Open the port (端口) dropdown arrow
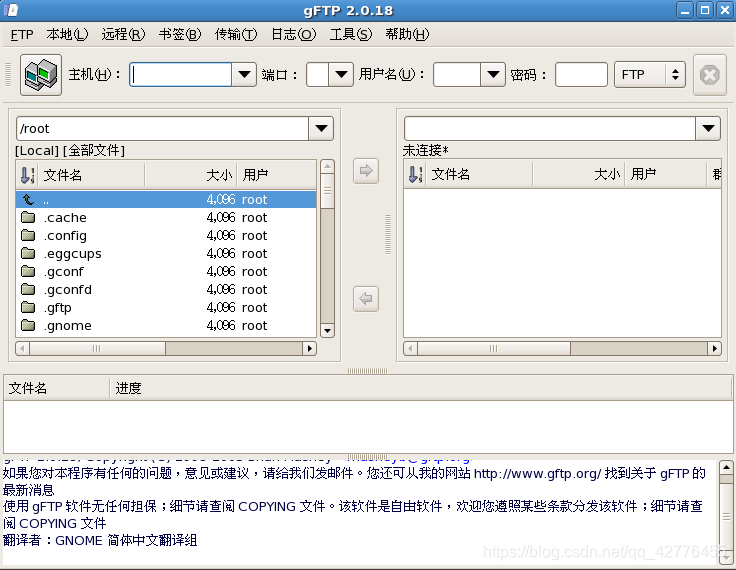736x570 pixels. pos(341,75)
